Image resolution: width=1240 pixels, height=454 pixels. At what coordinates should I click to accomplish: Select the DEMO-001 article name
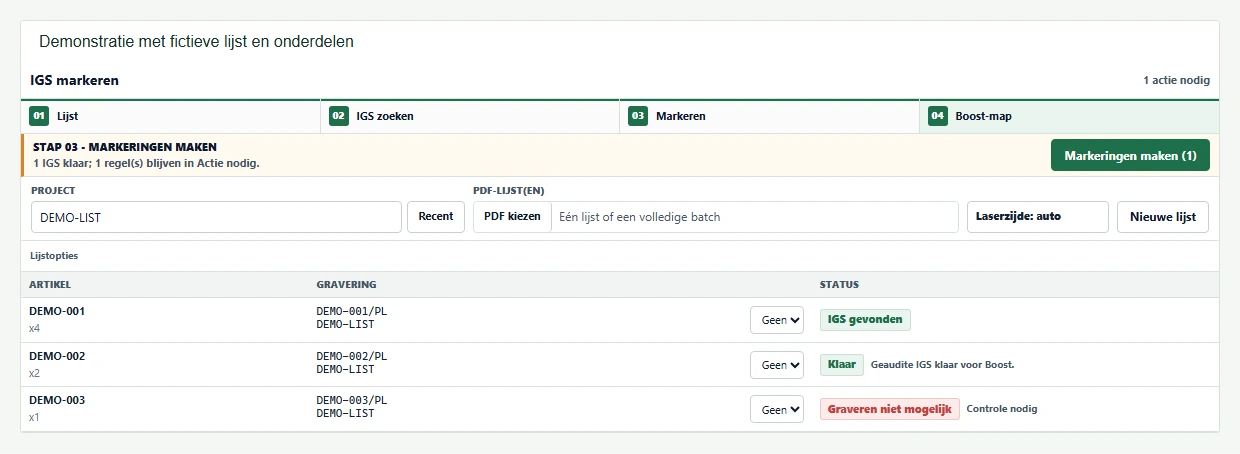click(x=57, y=311)
